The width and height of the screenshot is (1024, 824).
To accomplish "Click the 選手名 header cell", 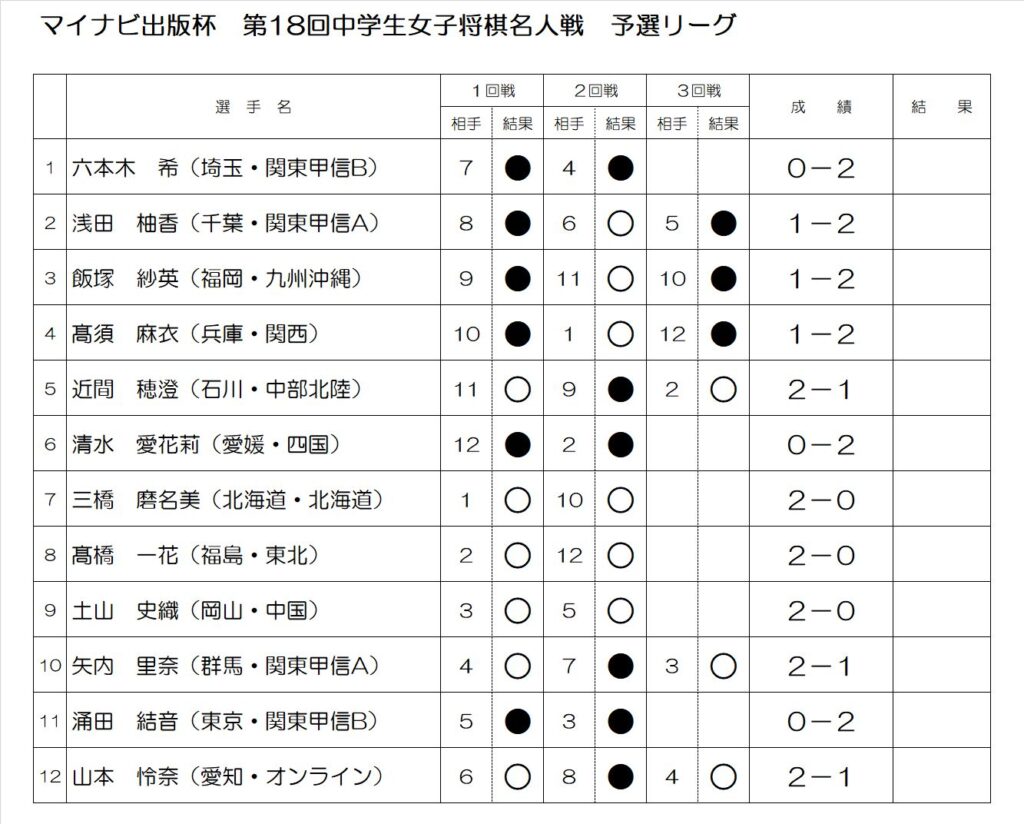I will (253, 106).
